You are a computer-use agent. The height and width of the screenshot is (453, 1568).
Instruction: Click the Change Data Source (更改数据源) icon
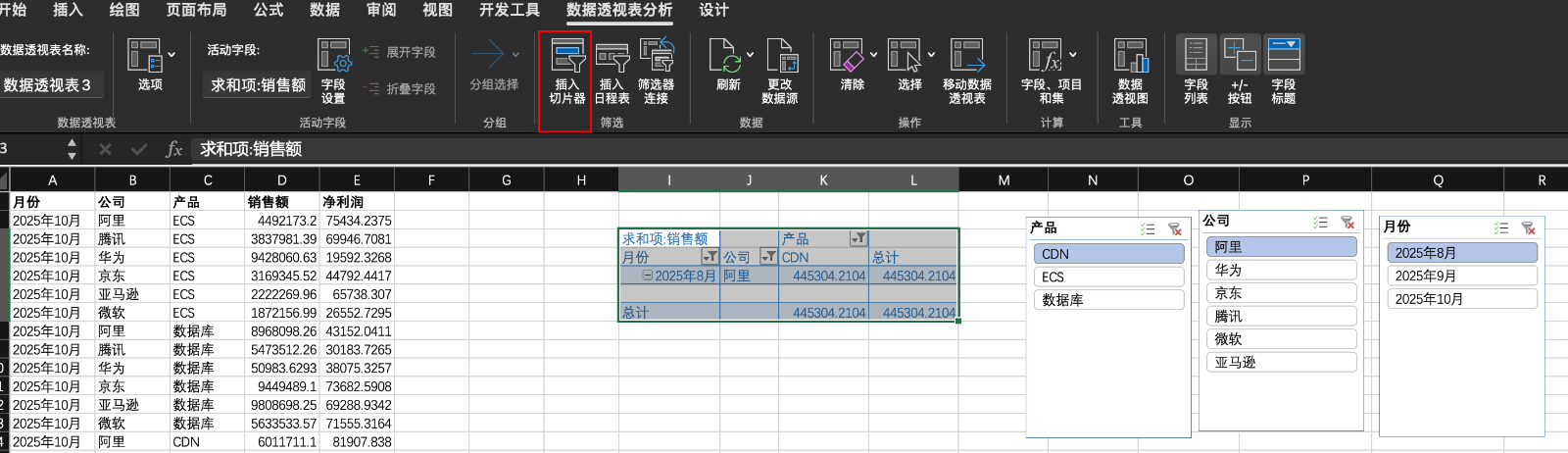pyautogui.click(x=781, y=58)
